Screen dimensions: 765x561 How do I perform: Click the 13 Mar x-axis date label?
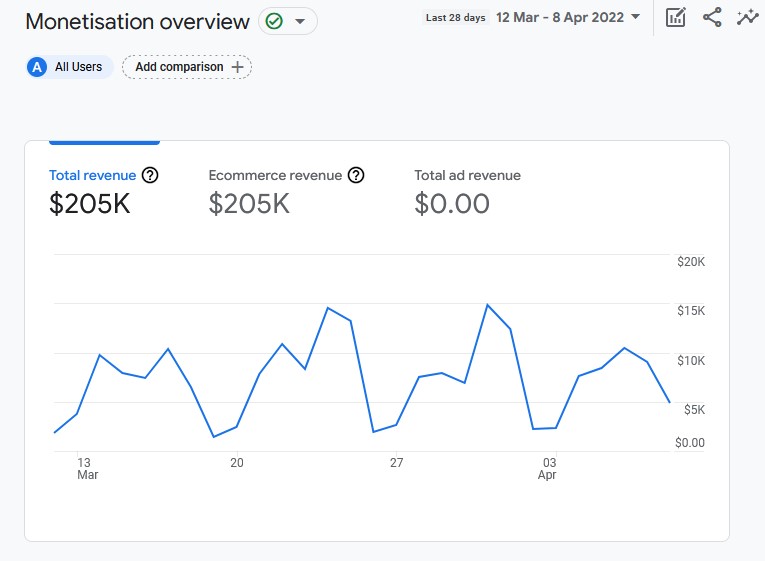(87, 468)
